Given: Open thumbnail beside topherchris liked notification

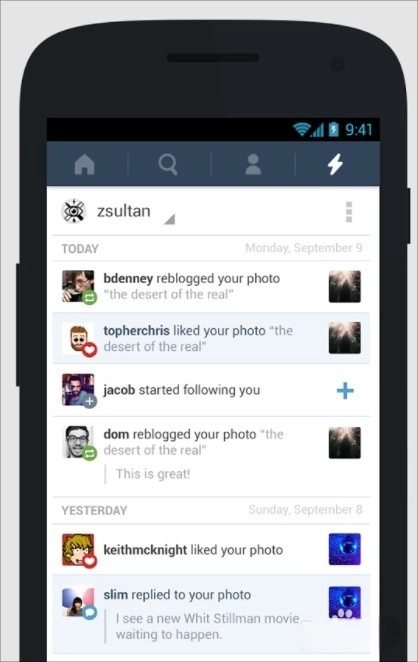Looking at the screenshot, I should click(345, 338).
